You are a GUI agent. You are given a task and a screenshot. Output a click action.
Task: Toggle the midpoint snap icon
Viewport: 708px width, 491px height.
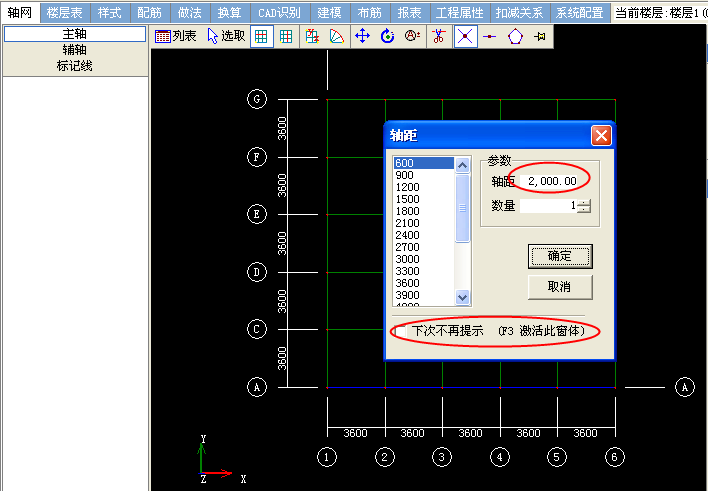(x=489, y=36)
